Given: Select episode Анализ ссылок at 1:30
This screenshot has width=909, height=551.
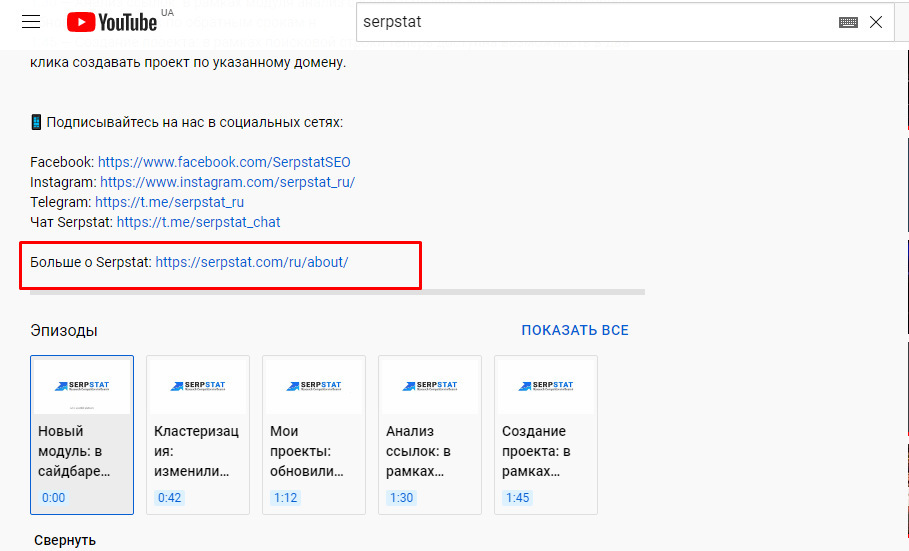Looking at the screenshot, I should tap(430, 435).
